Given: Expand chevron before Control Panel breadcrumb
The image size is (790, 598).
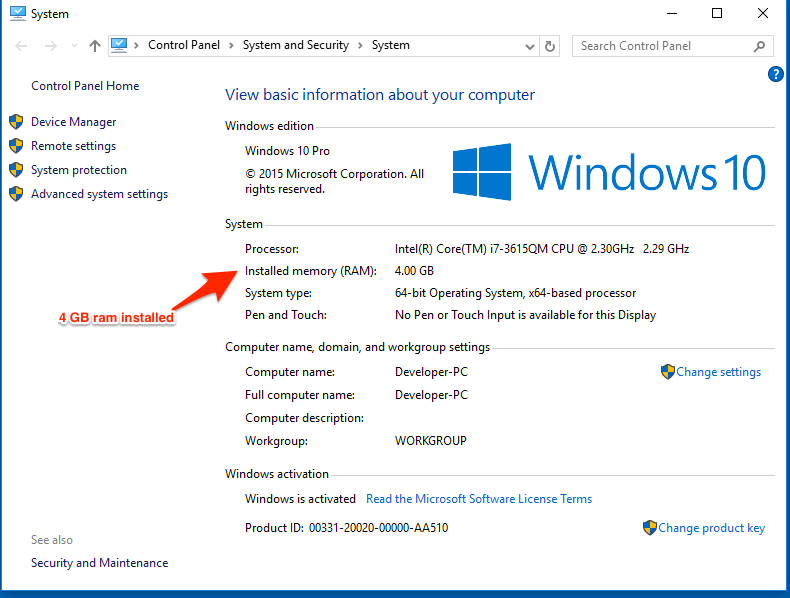Looking at the screenshot, I should [x=136, y=45].
